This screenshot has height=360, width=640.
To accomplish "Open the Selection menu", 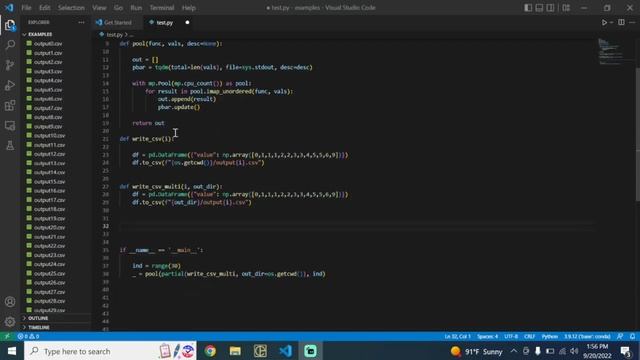I will click(x=71, y=8).
